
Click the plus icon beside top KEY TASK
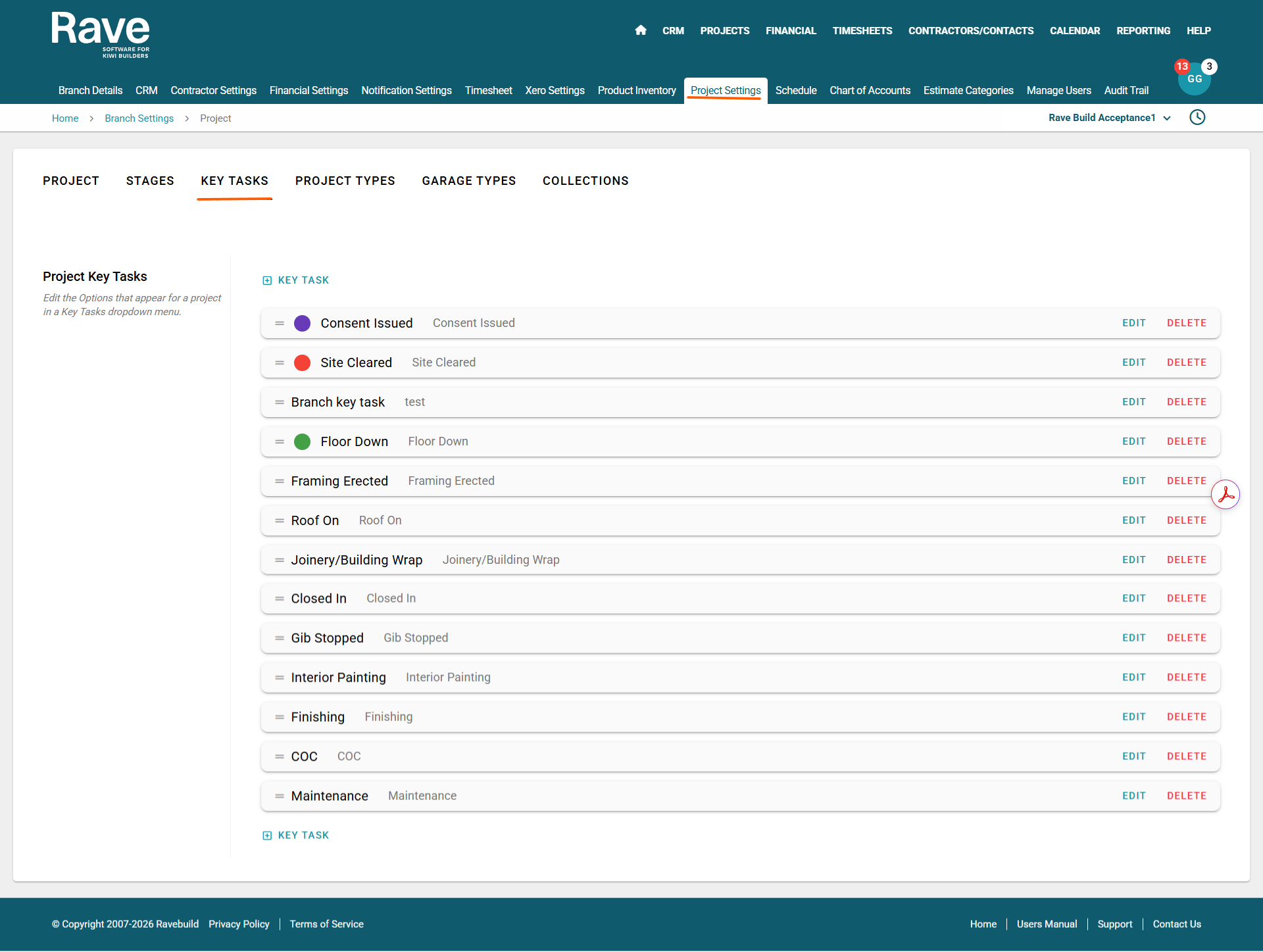click(267, 280)
